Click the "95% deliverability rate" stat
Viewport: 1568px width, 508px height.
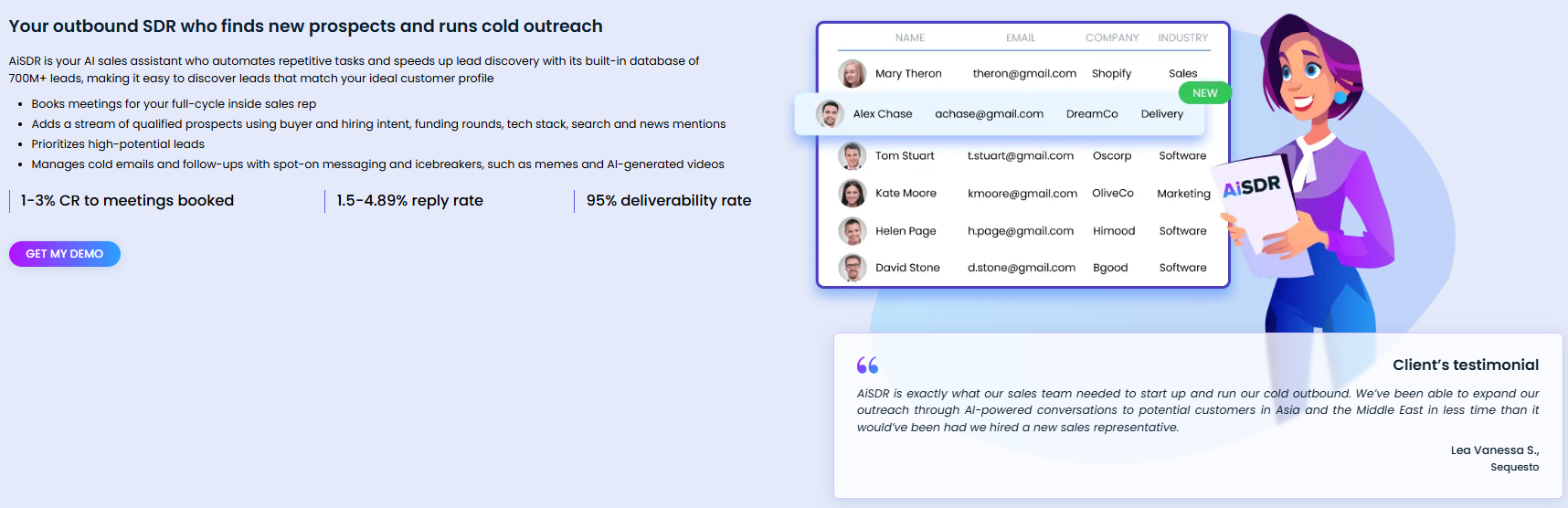(x=669, y=201)
